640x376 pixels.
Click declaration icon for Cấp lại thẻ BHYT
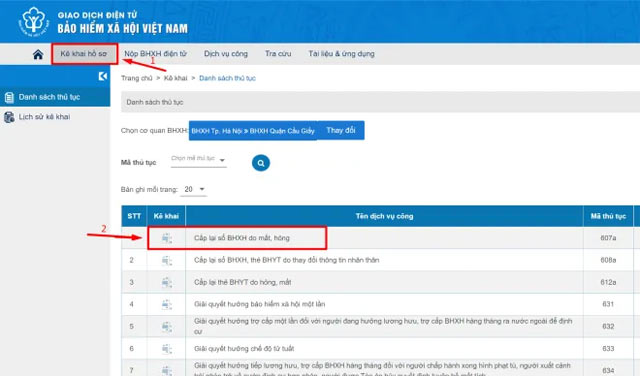[x=167, y=282]
